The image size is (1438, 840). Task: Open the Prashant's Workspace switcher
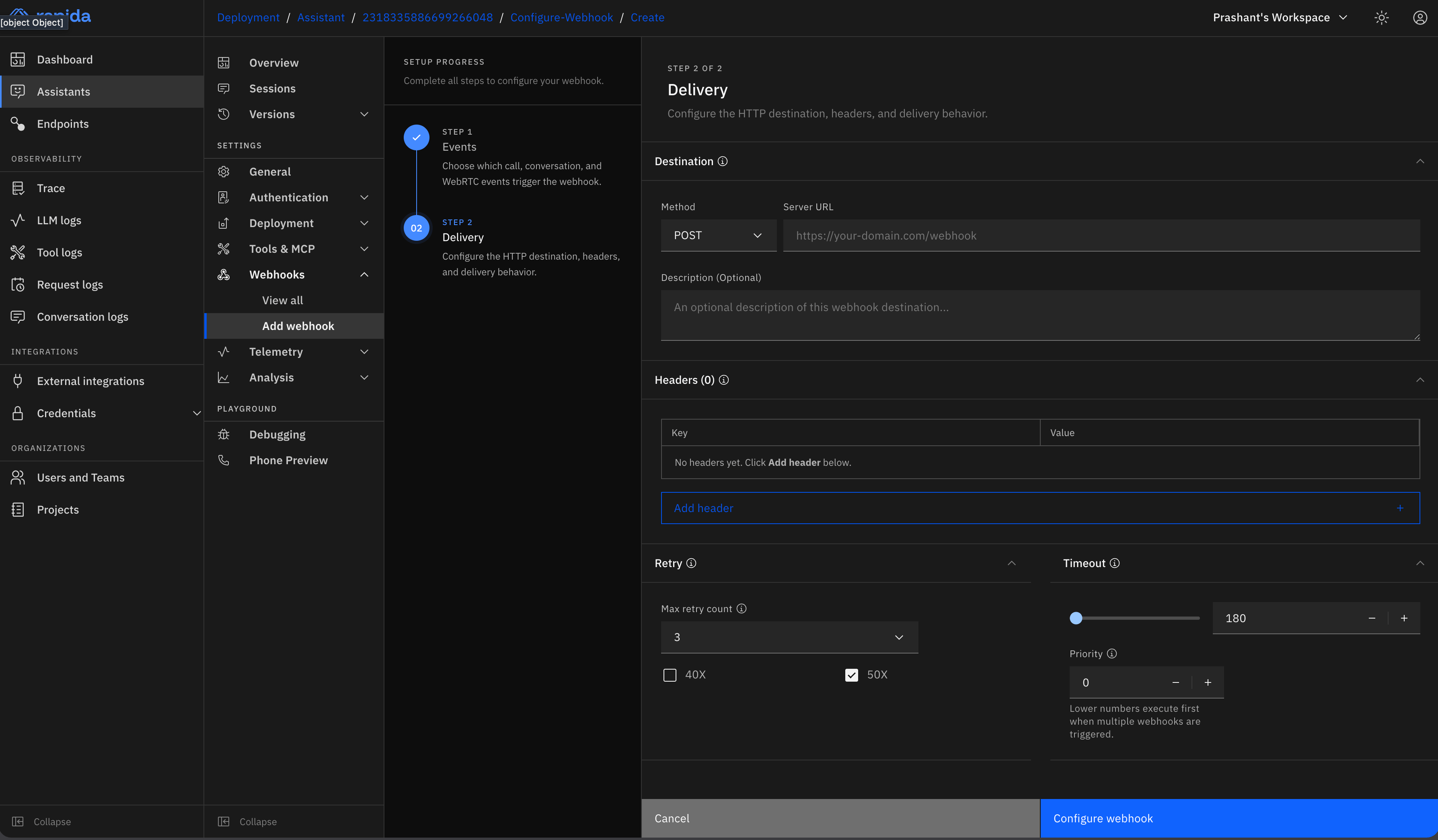tap(1280, 18)
